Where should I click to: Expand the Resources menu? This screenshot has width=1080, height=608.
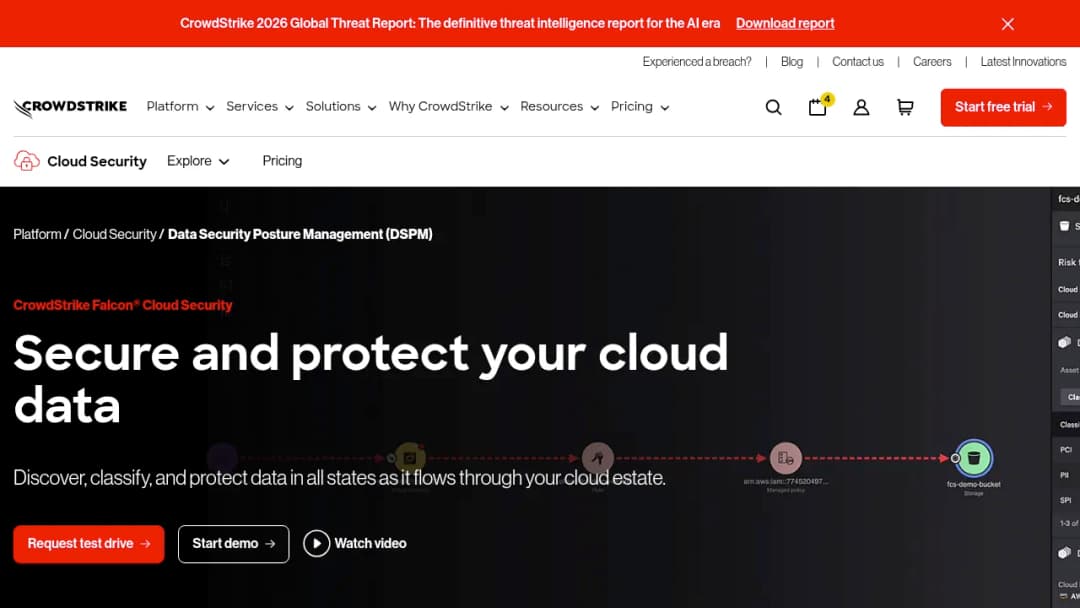[559, 107]
